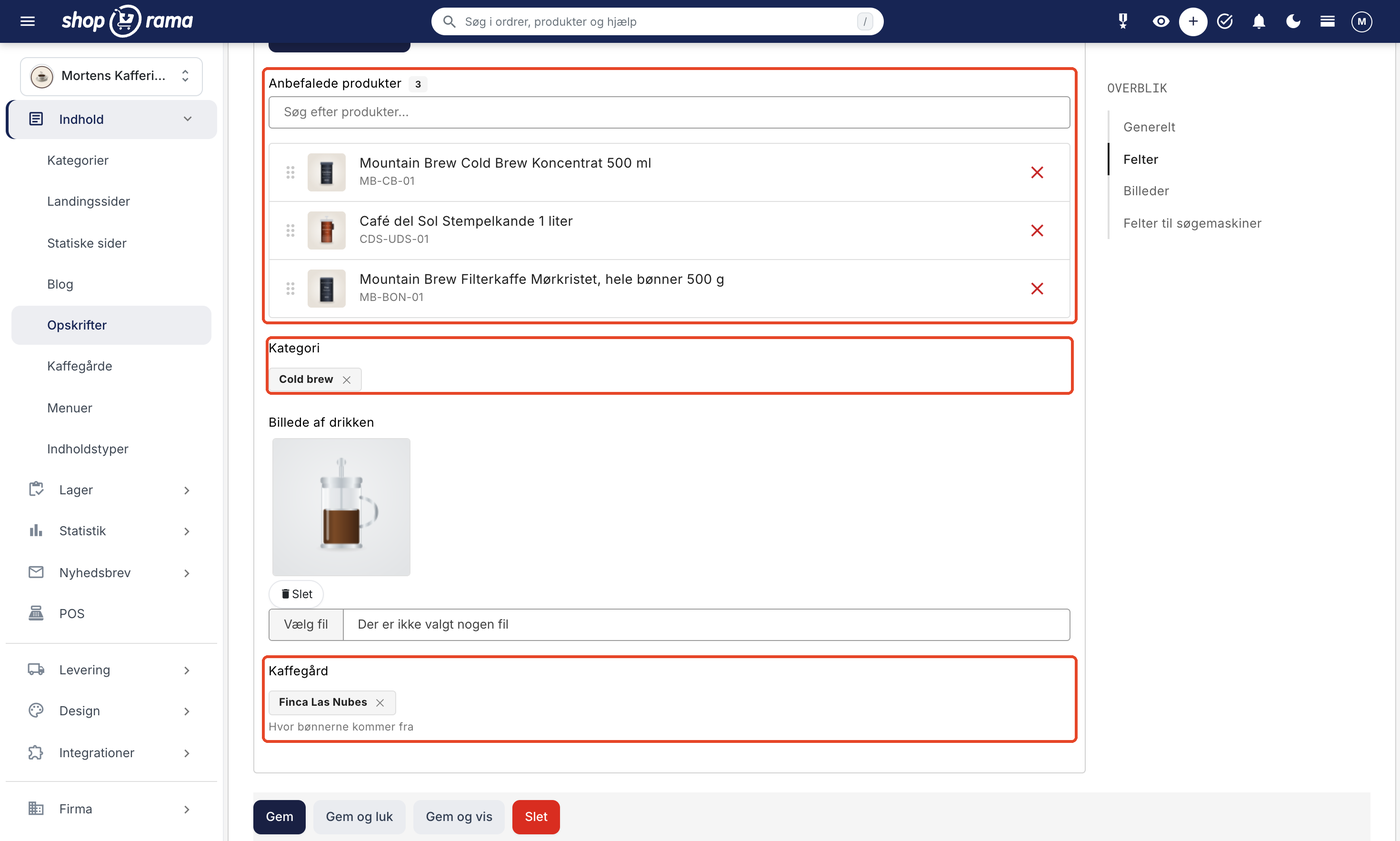
Task: Remove the Finca Las Nubes tag
Action: coord(380,703)
